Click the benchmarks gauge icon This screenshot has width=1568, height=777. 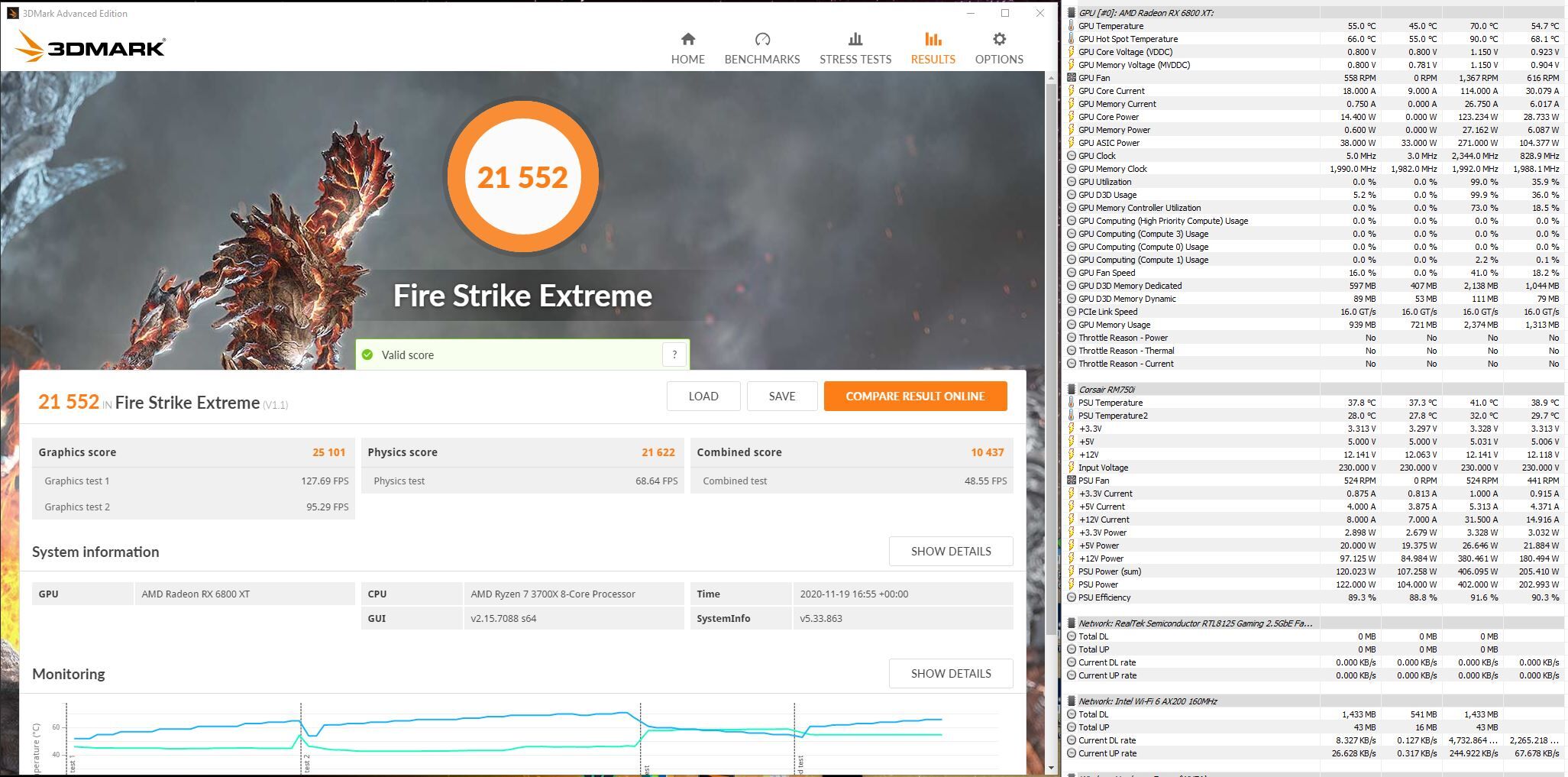762,39
